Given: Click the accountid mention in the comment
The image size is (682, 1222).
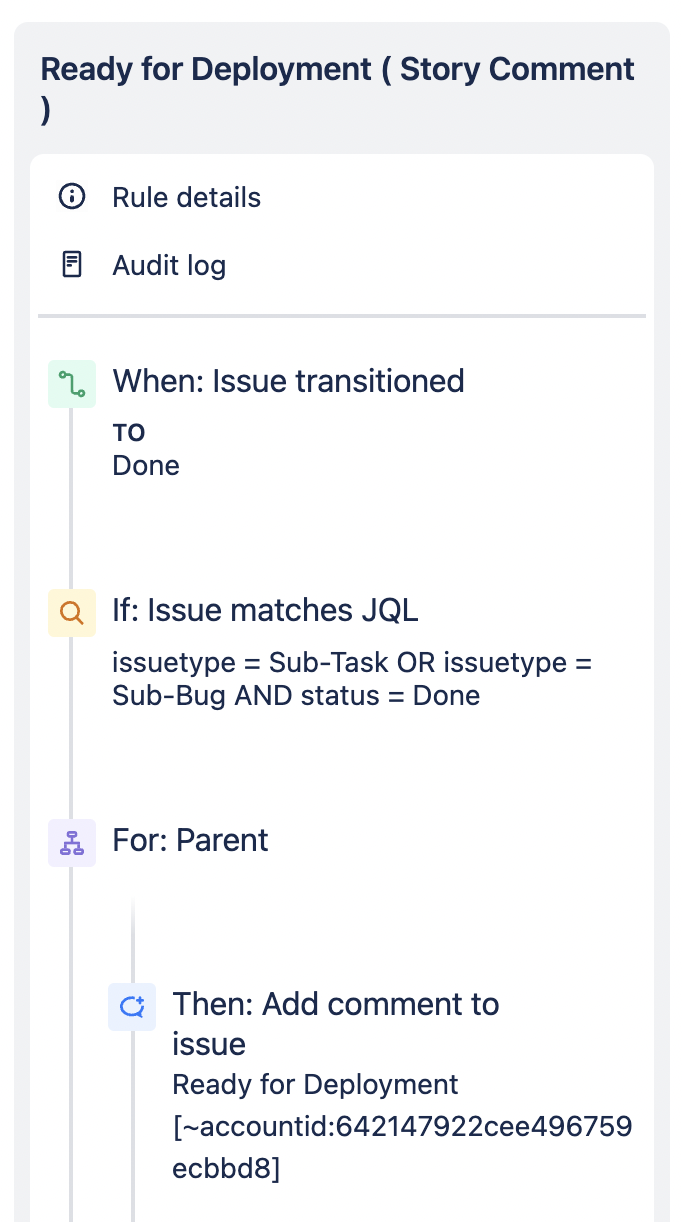Looking at the screenshot, I should [x=402, y=1127].
